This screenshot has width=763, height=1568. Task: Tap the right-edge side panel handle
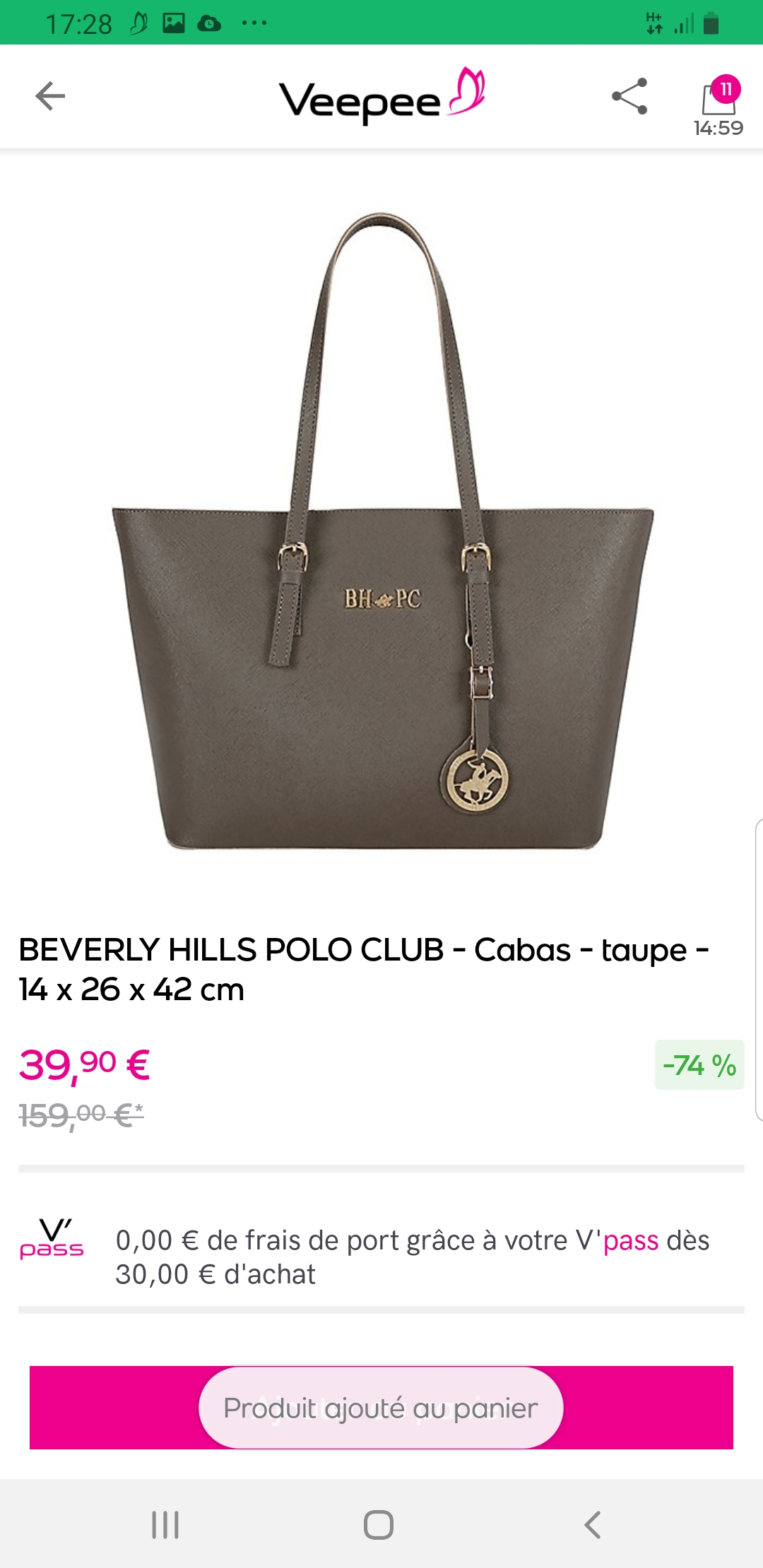point(759,970)
